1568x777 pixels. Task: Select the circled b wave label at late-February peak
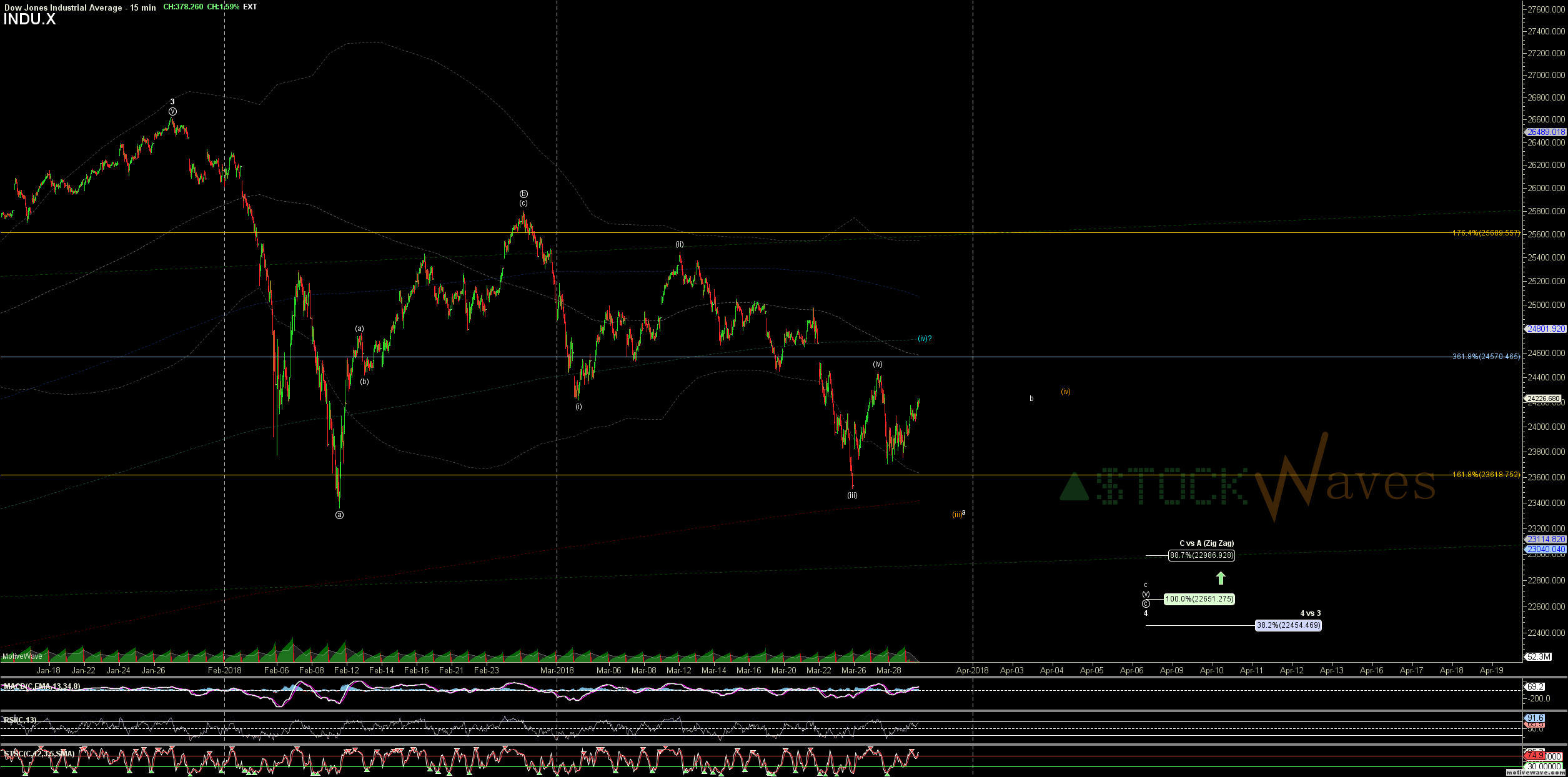(x=523, y=194)
